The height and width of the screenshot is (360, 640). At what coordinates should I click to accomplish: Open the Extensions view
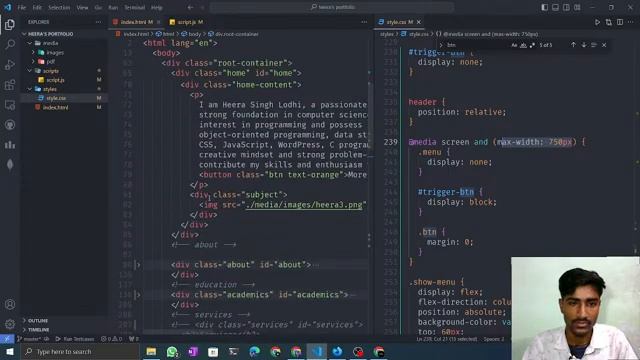(x=10, y=84)
